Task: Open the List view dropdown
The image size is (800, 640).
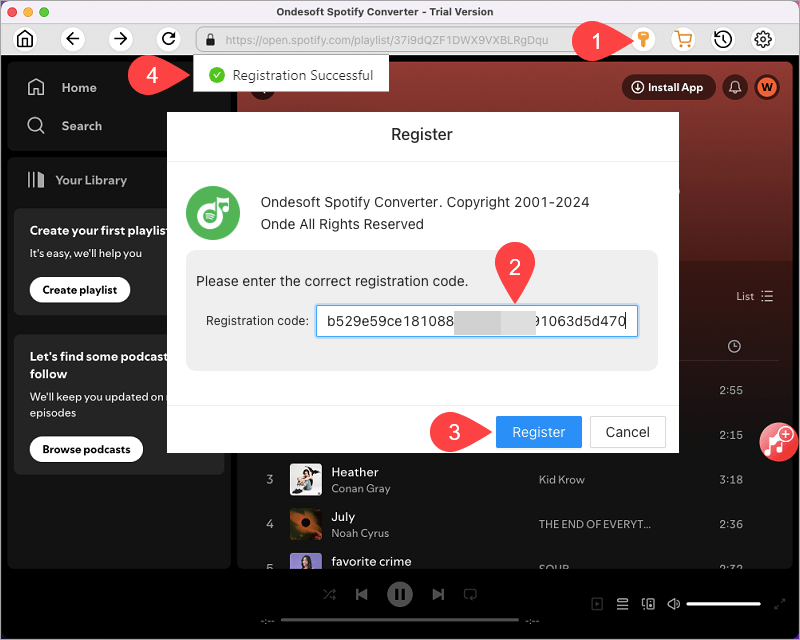Action: [x=755, y=296]
